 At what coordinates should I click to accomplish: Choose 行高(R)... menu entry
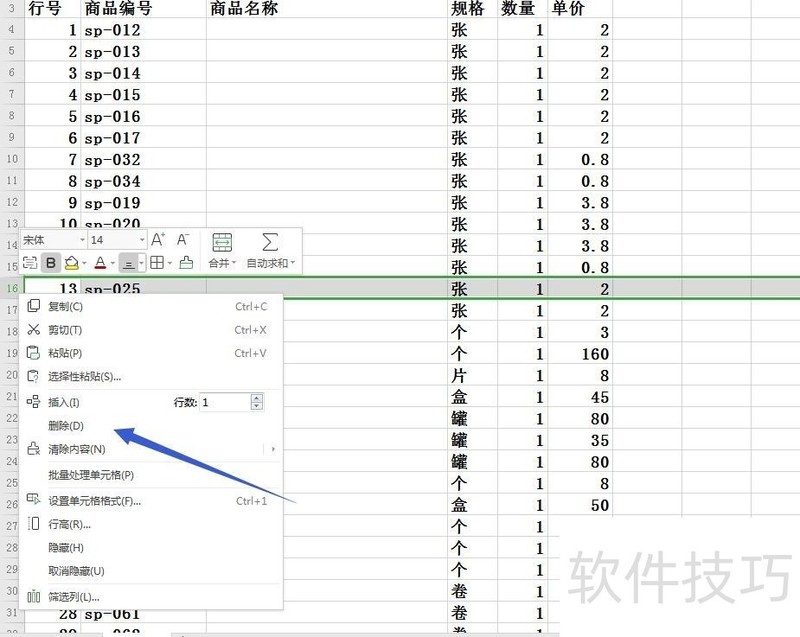151,524
